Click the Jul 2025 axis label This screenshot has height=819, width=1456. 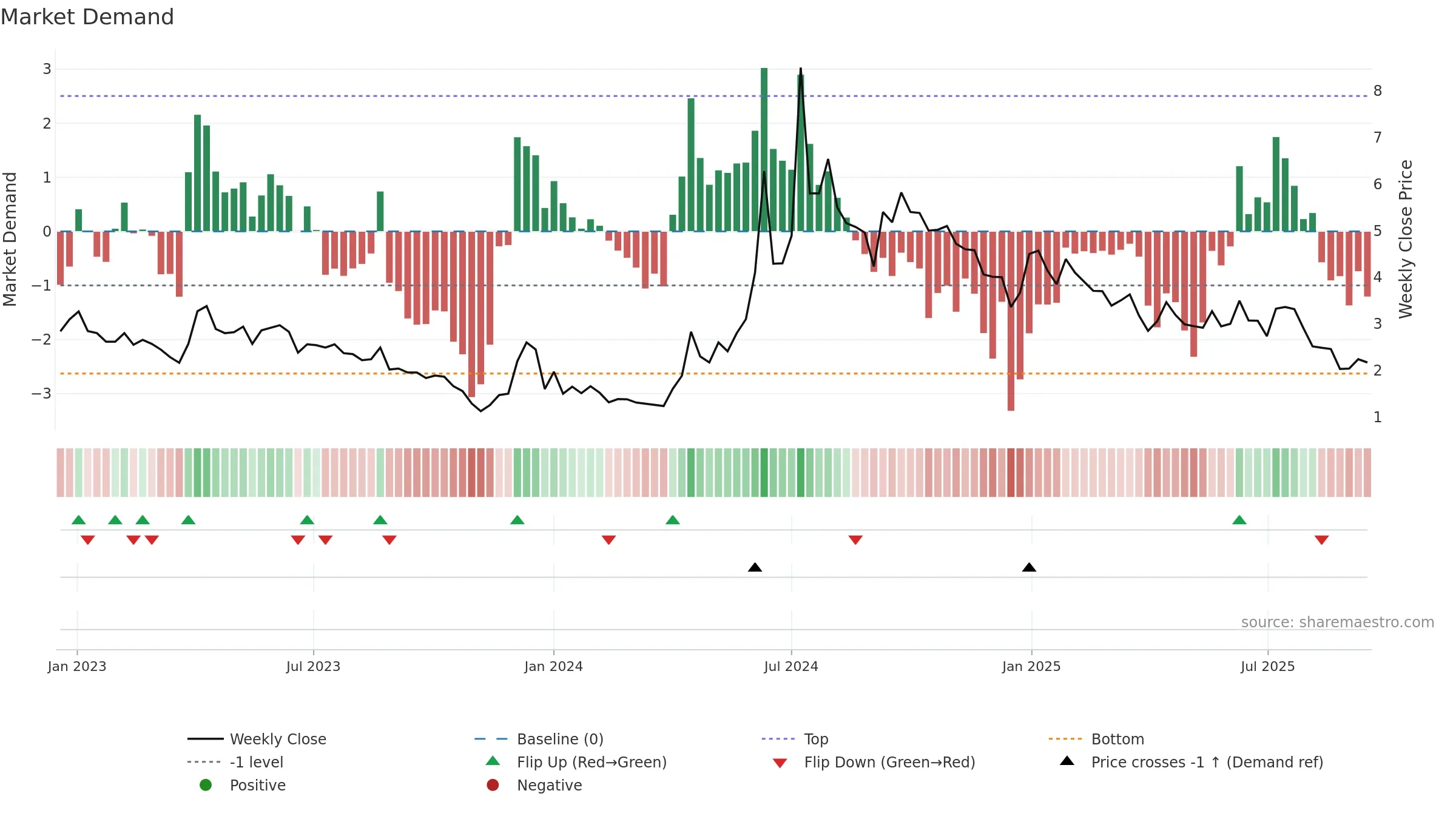point(1268,667)
